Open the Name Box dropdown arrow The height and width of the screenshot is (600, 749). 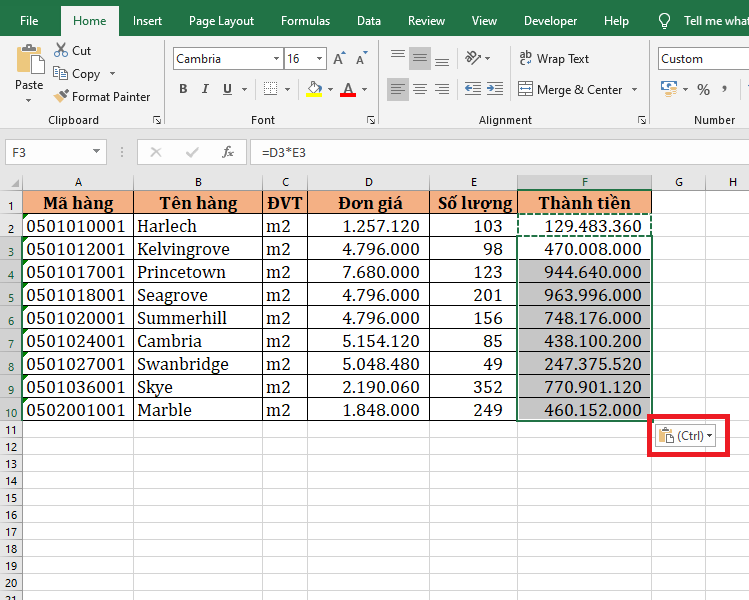point(97,152)
